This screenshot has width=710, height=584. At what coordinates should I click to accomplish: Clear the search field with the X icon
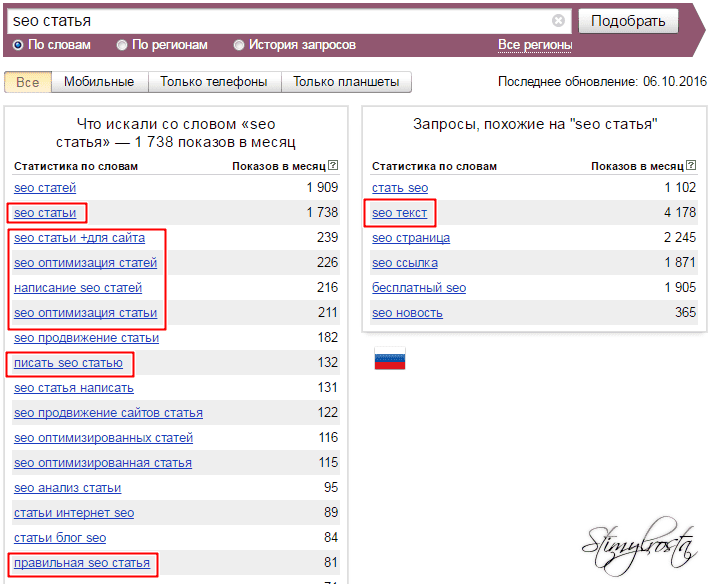tap(558, 21)
